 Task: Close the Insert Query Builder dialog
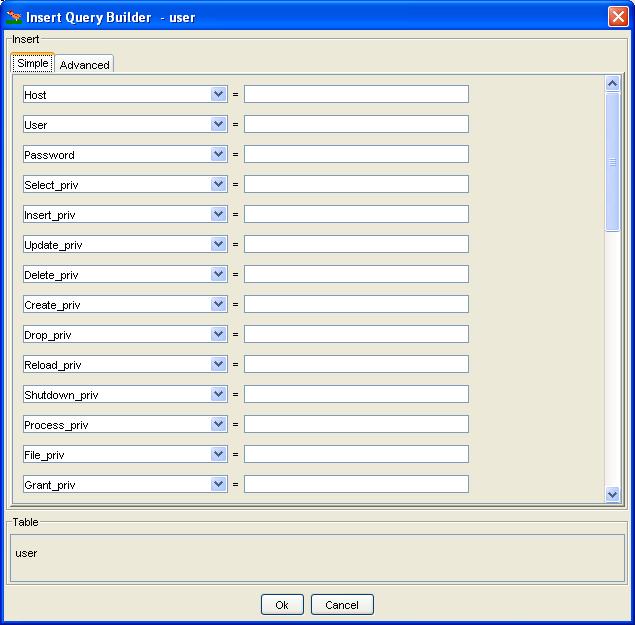click(x=617, y=17)
